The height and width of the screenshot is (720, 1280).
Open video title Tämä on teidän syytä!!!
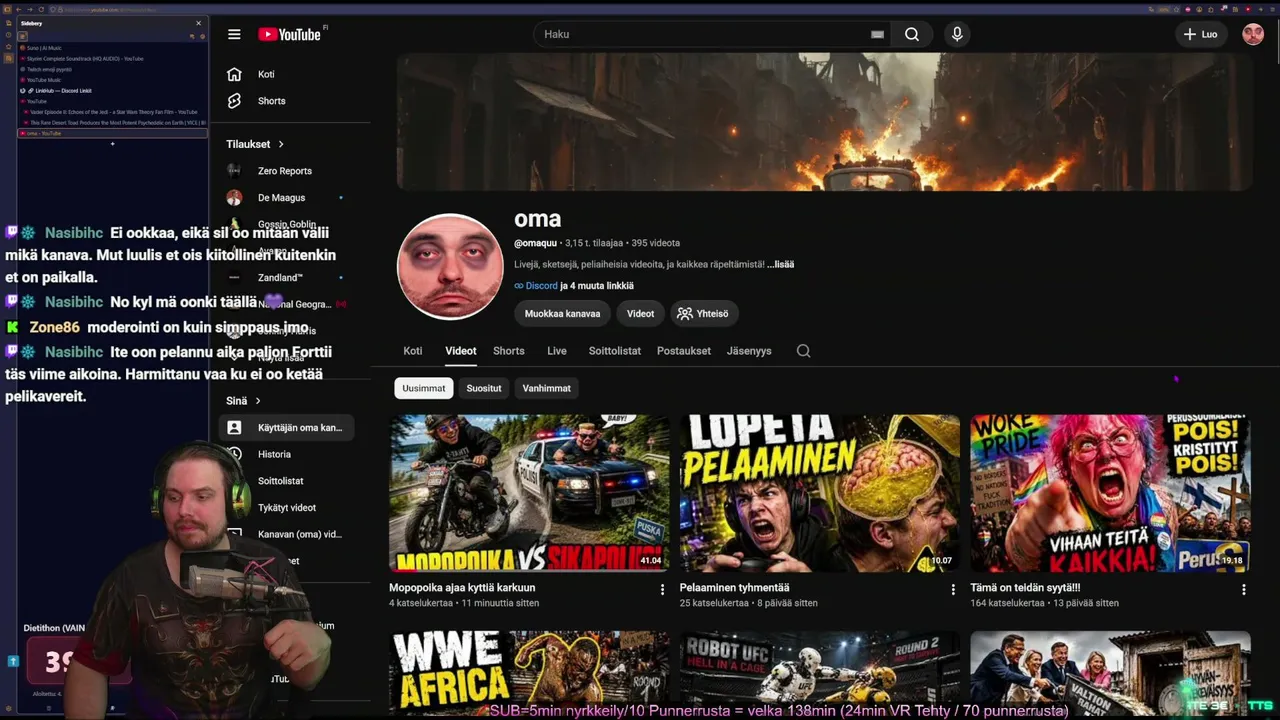pos(1025,588)
